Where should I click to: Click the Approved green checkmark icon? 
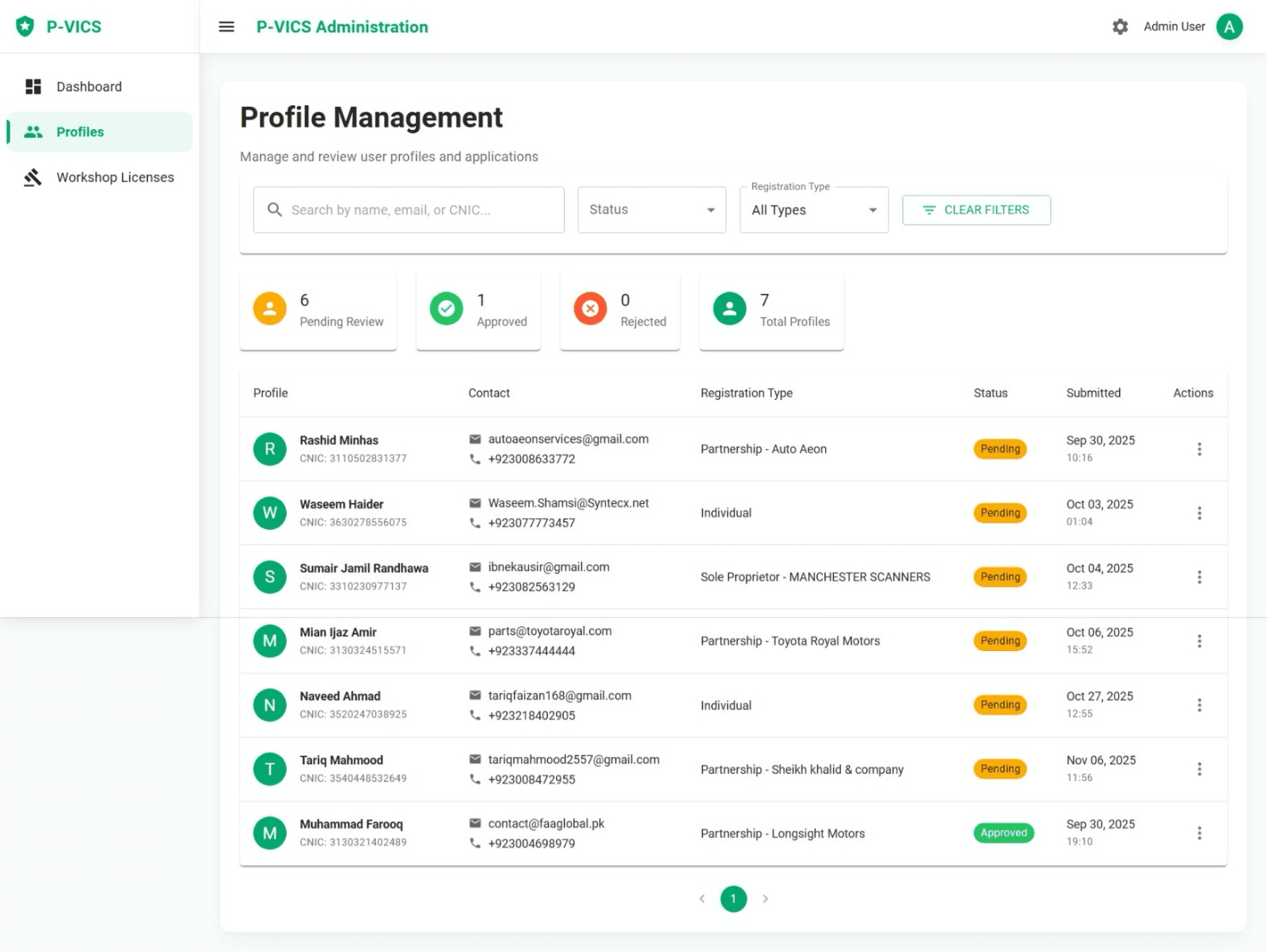pos(447,308)
